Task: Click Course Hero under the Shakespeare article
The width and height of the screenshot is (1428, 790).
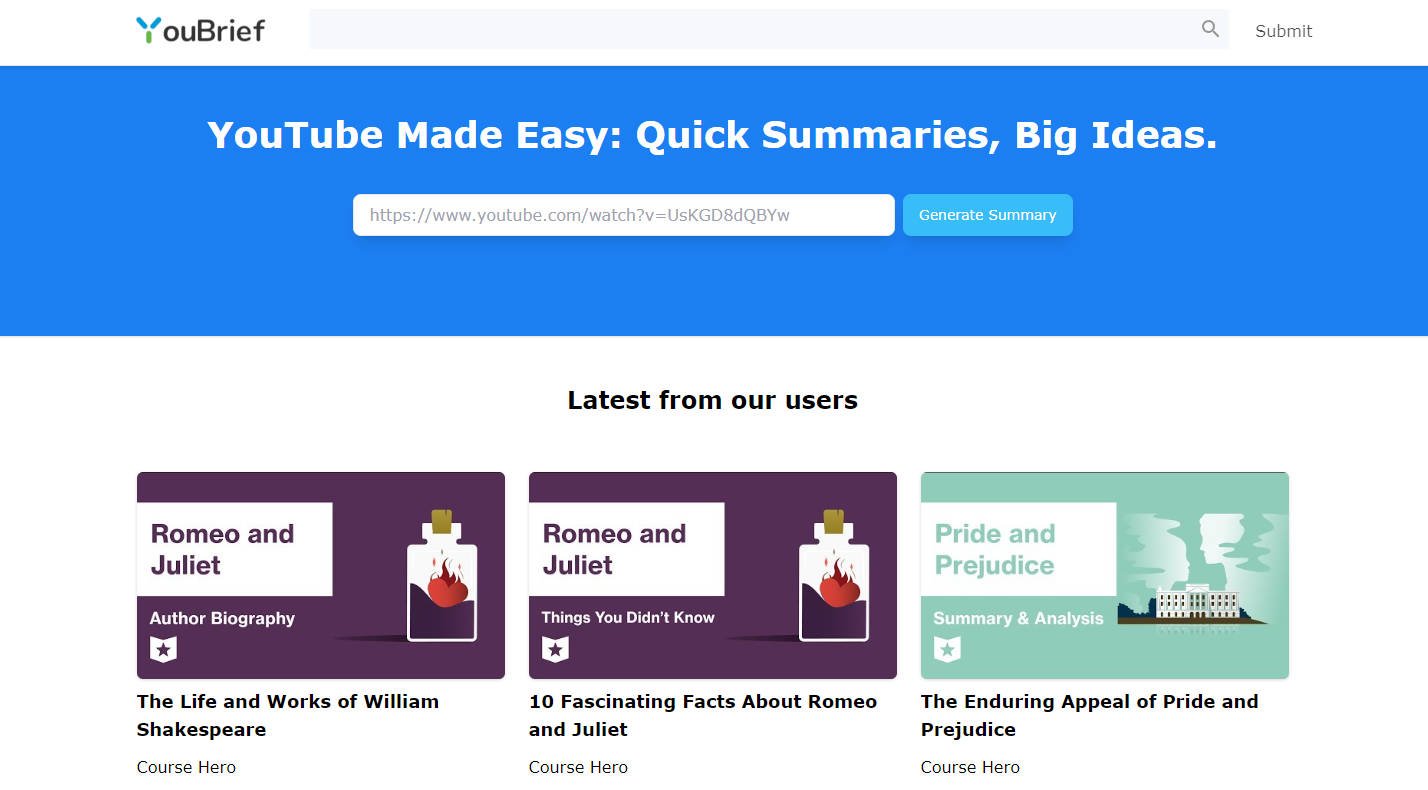Action: [x=186, y=768]
